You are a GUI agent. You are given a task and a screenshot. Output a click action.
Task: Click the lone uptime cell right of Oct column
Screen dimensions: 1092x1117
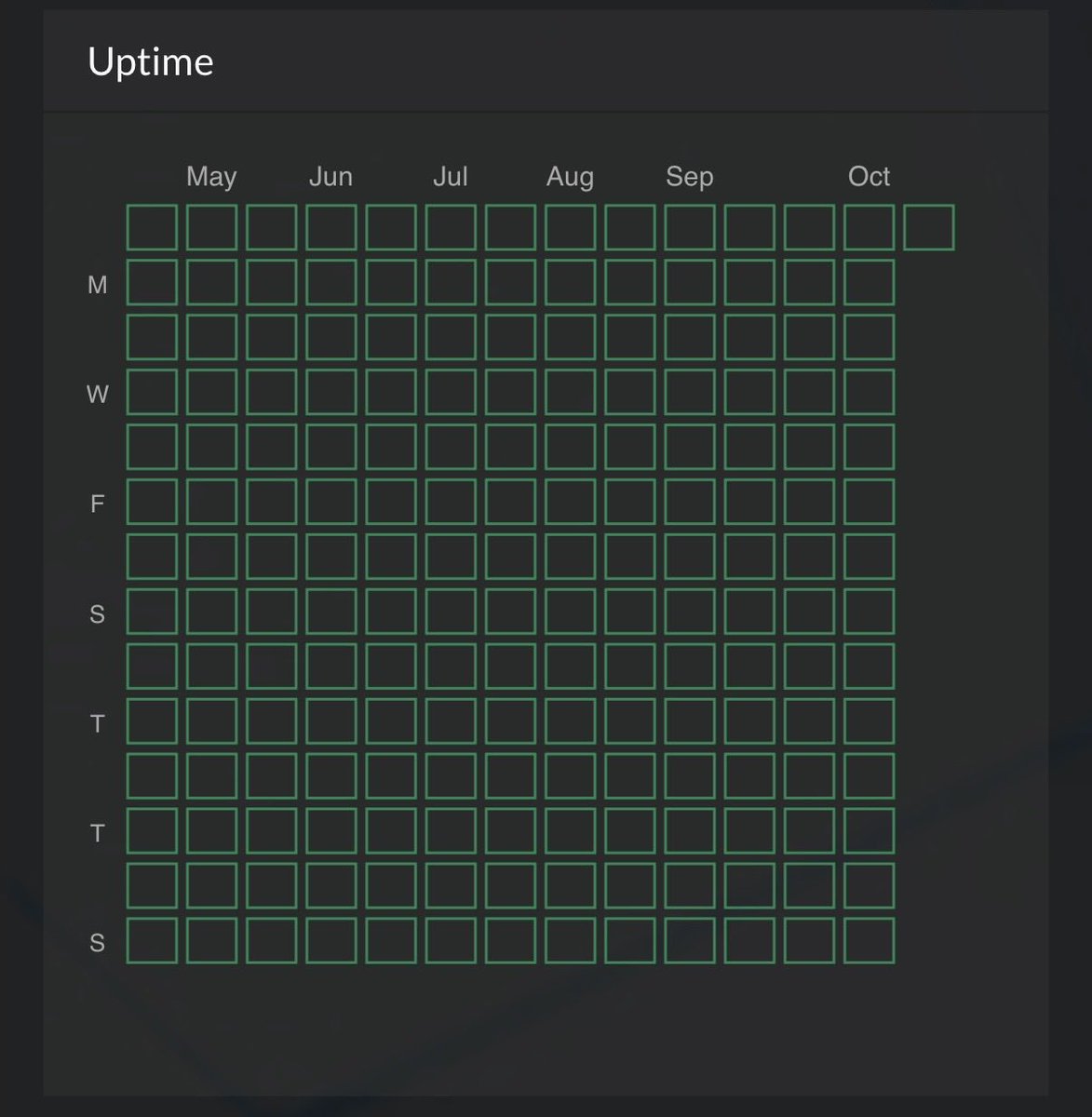929,228
